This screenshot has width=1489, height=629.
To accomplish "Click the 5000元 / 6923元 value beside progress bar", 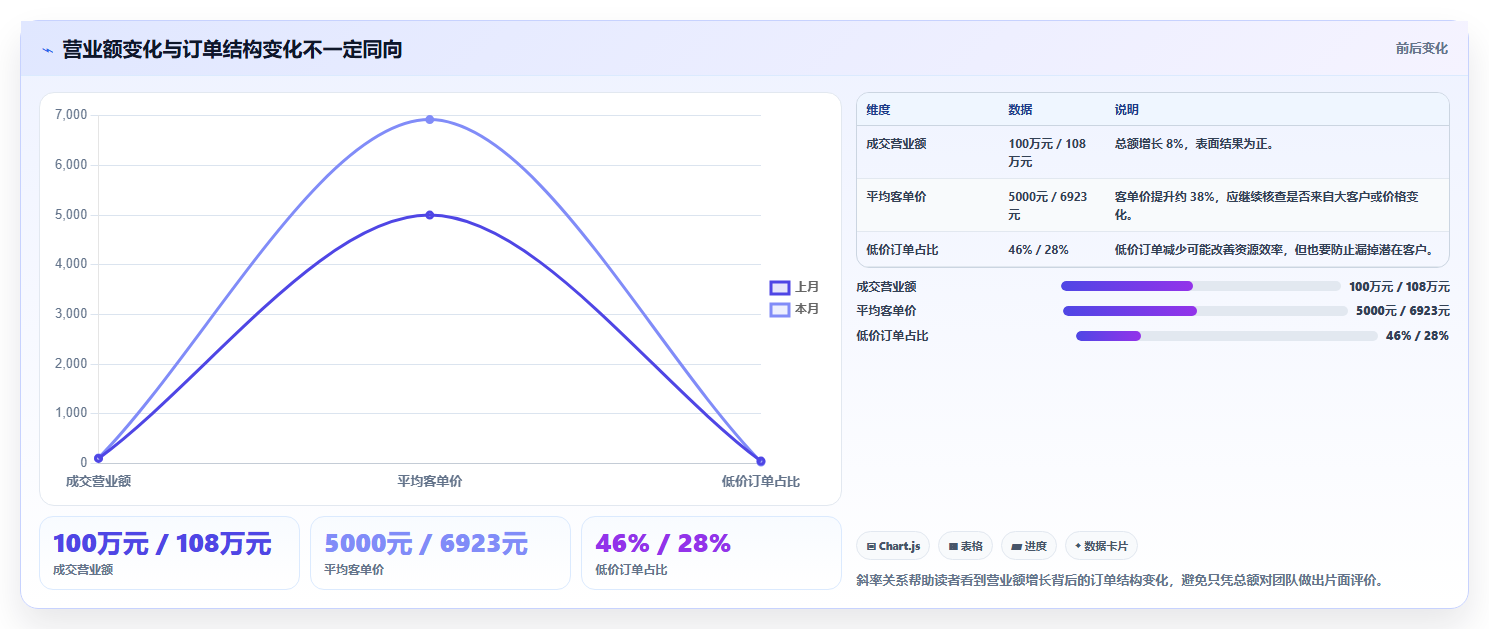I will pos(1403,311).
